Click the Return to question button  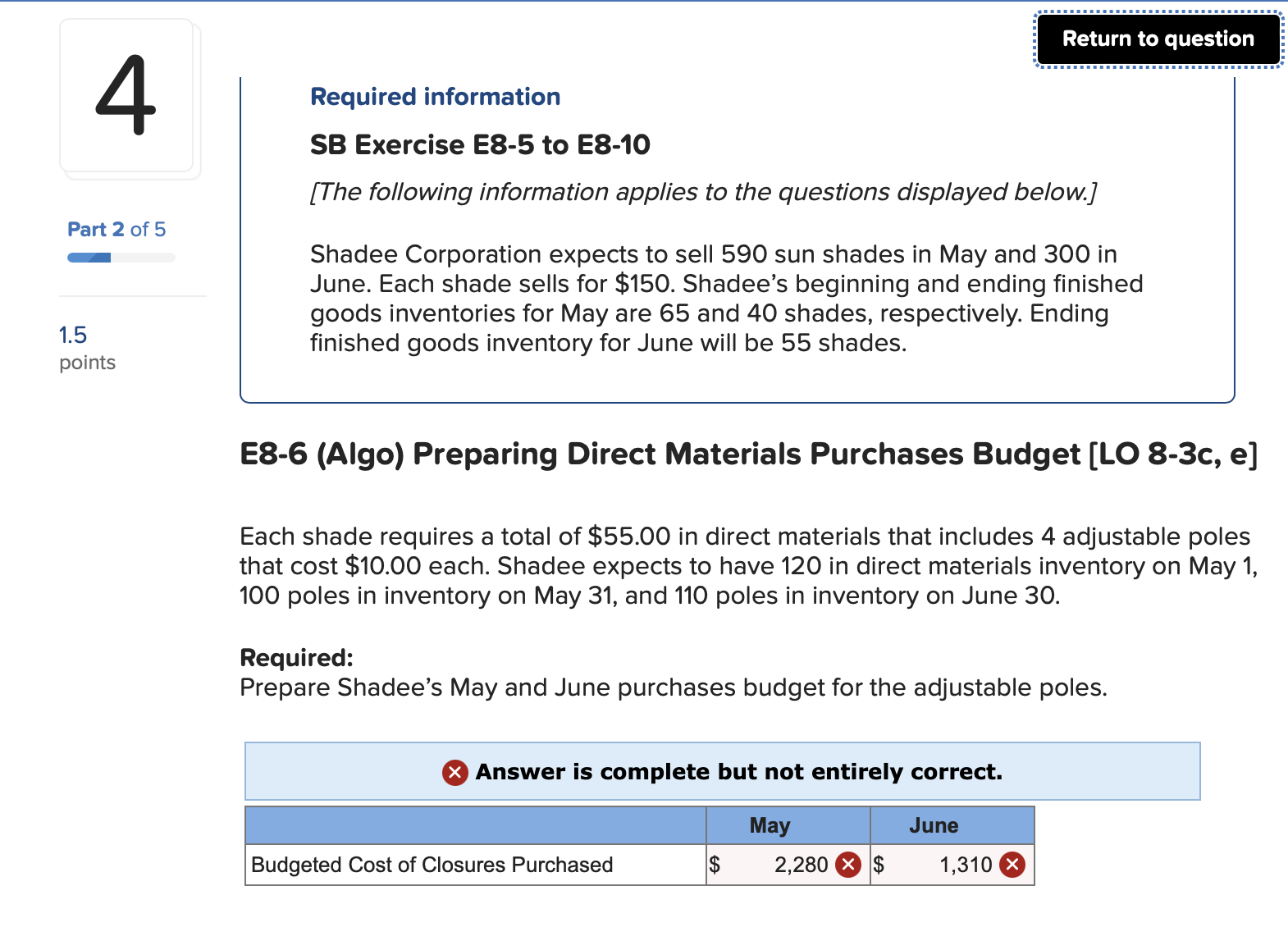1158,39
